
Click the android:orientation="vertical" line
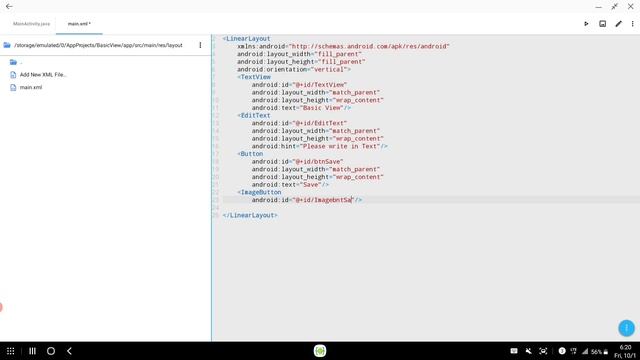pyautogui.click(x=294, y=69)
